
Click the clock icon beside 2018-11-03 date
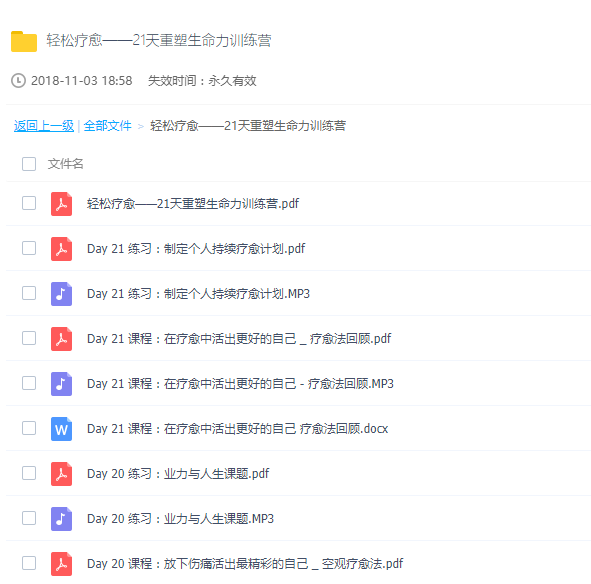18,81
